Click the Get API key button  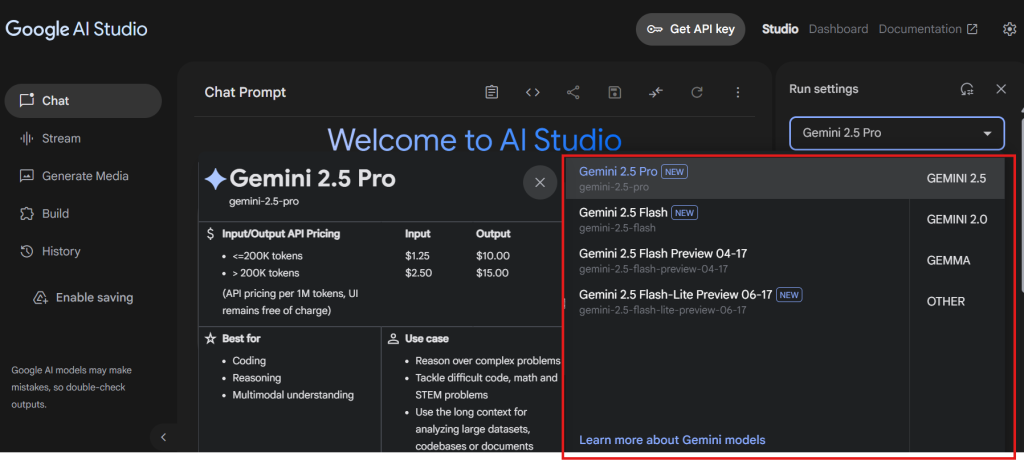point(690,29)
